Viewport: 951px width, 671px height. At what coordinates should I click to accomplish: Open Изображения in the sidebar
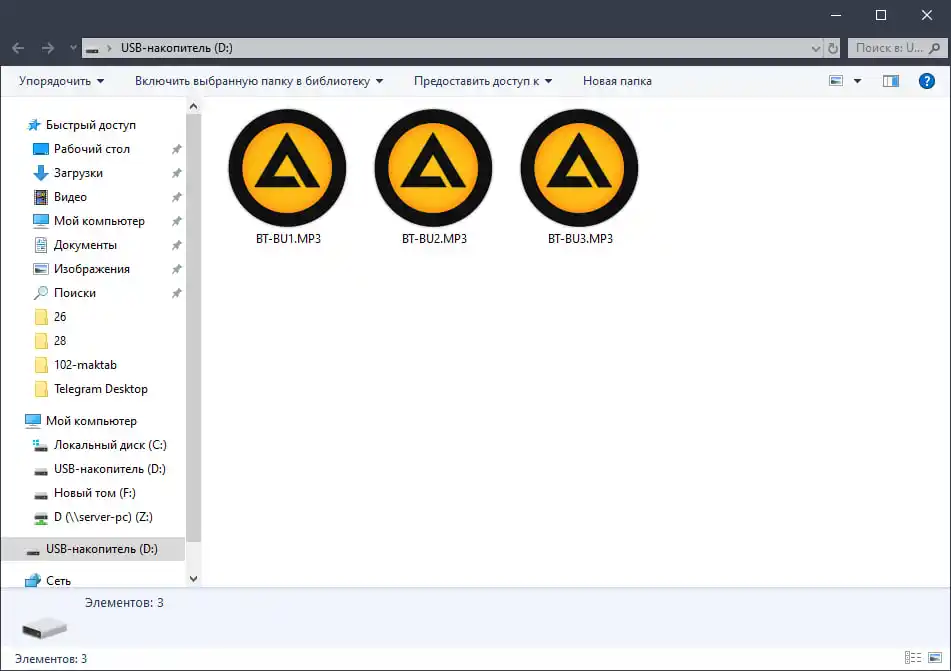92,269
